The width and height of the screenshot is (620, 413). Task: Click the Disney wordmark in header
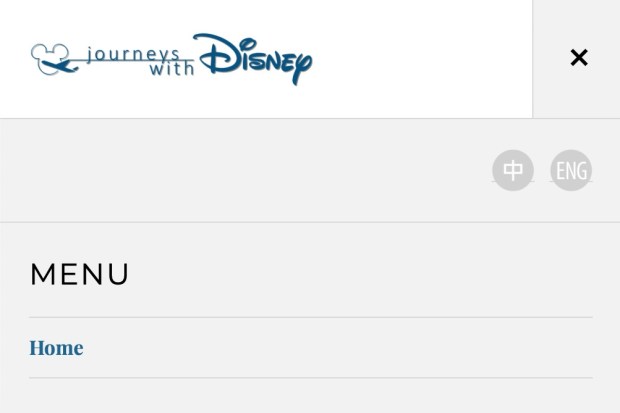point(253,58)
